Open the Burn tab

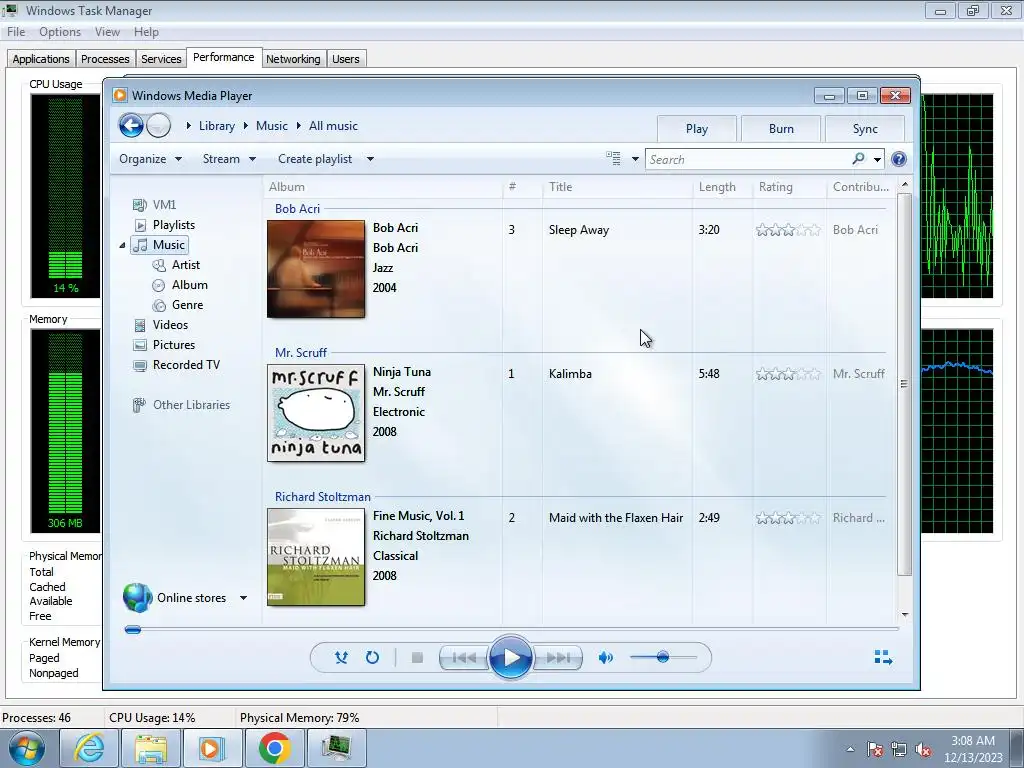(x=781, y=129)
